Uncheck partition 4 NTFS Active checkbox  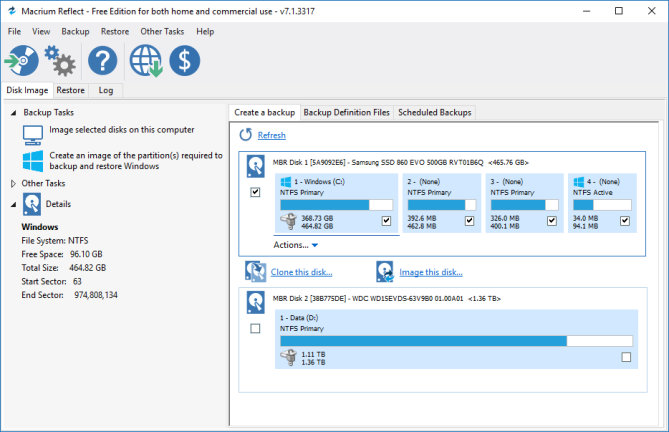(625, 220)
